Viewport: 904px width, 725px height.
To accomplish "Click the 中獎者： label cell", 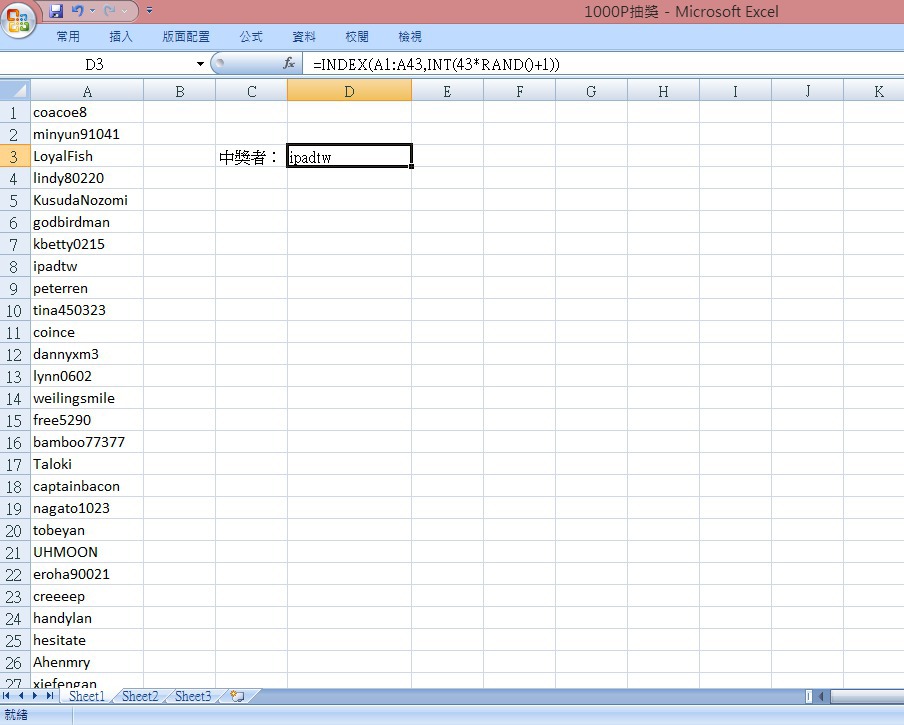I will coord(251,156).
